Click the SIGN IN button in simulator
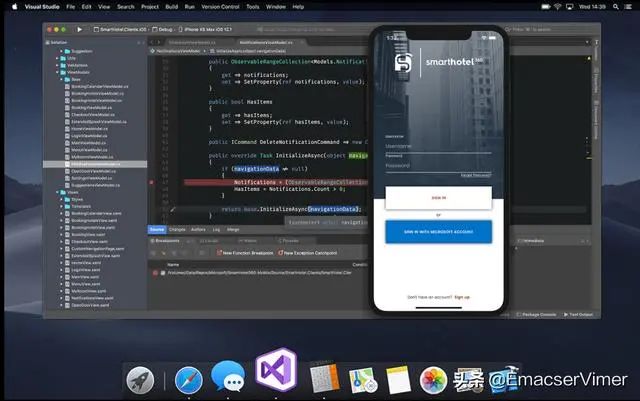The width and height of the screenshot is (640, 401). click(438, 199)
